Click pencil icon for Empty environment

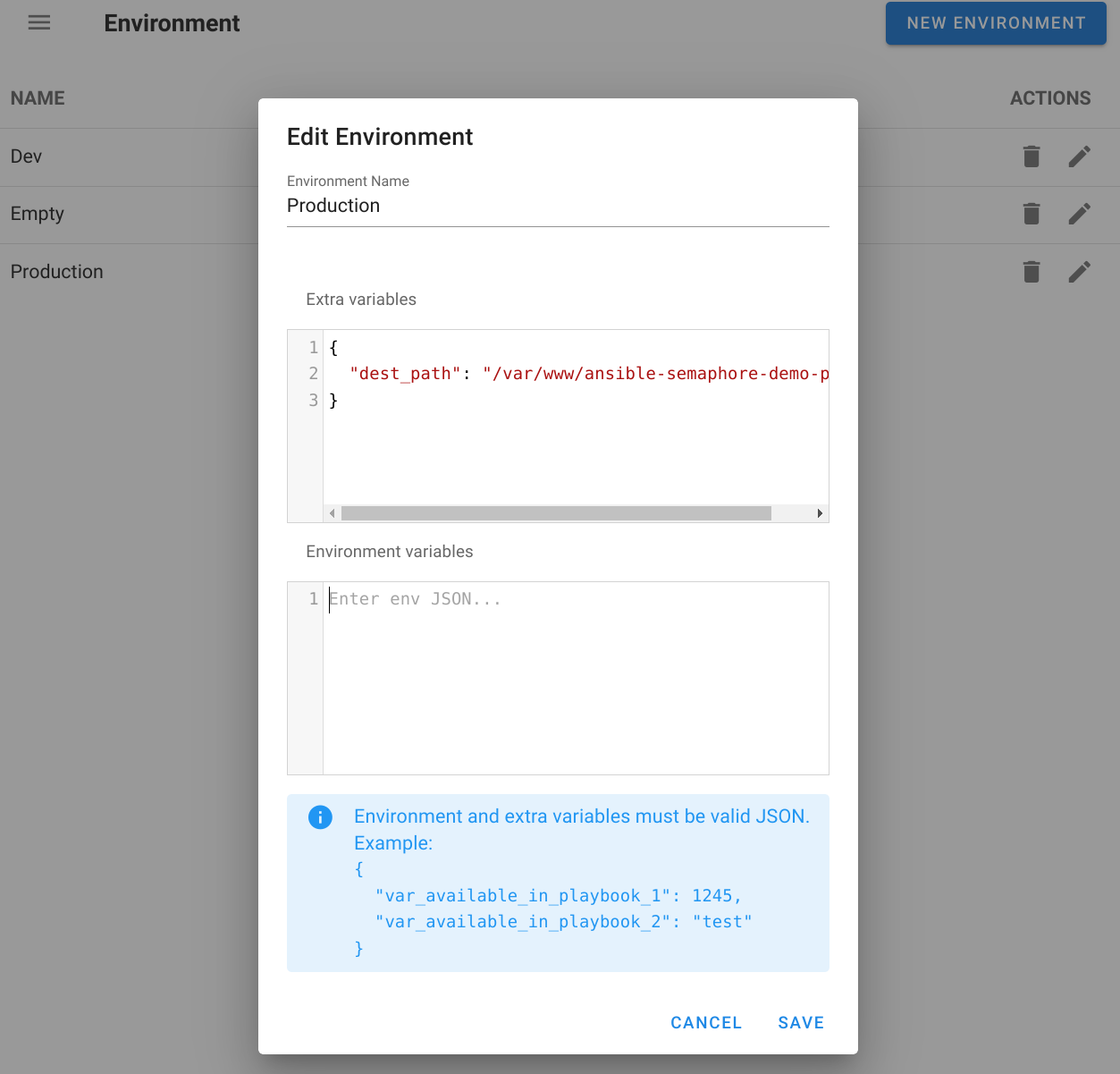click(x=1079, y=214)
